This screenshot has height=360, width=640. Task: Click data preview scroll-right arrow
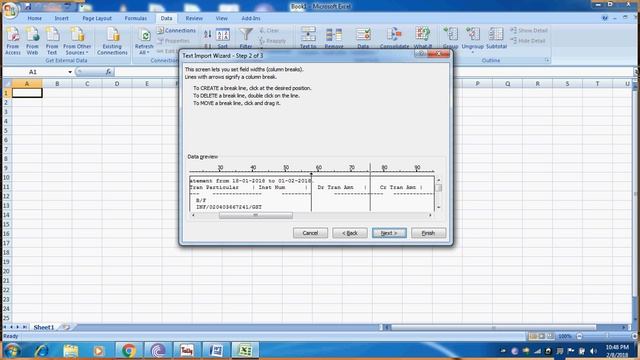click(x=430, y=215)
